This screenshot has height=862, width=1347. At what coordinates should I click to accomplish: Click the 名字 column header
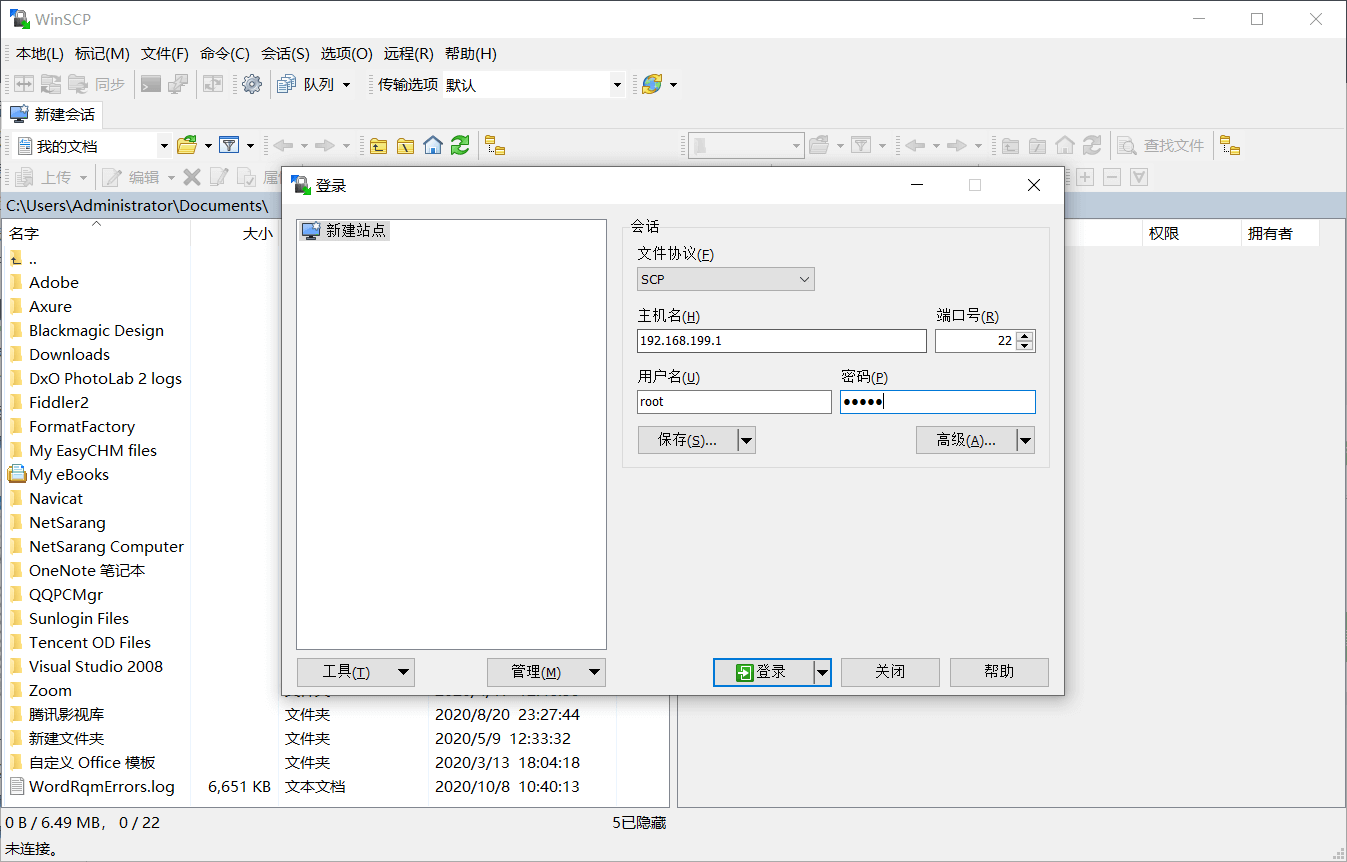click(95, 234)
